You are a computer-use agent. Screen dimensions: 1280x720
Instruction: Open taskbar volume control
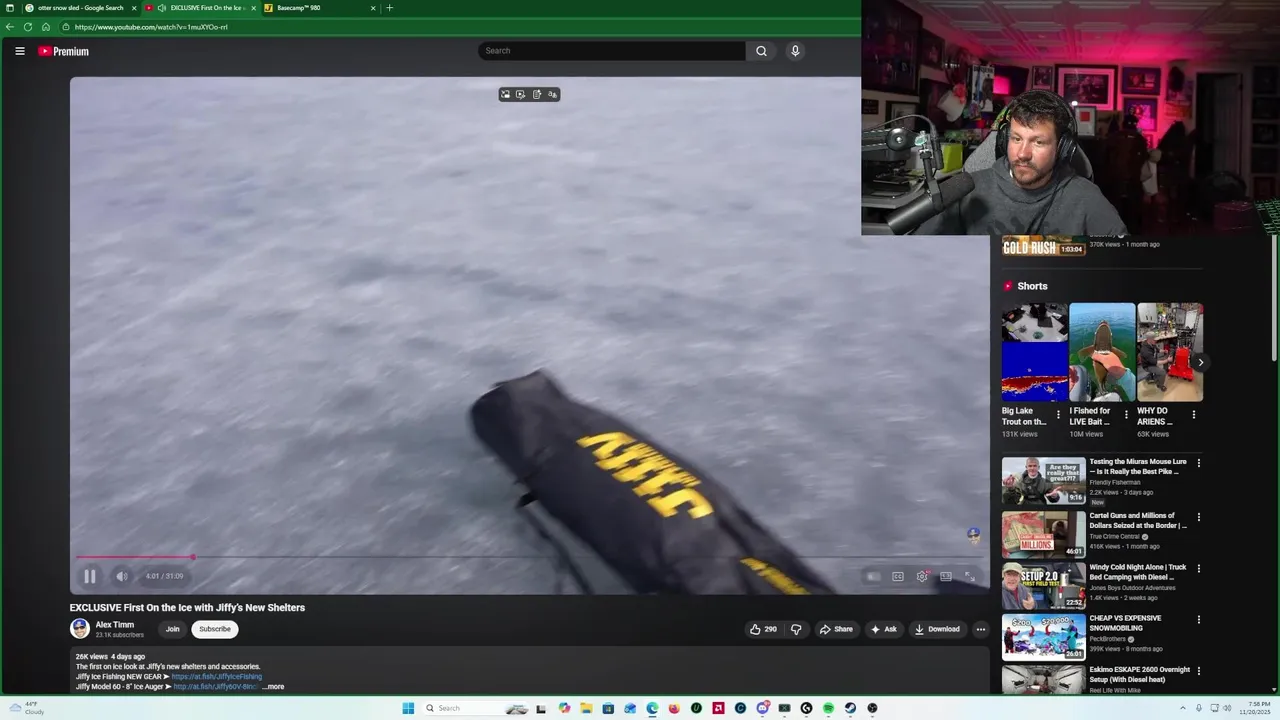click(x=1227, y=708)
